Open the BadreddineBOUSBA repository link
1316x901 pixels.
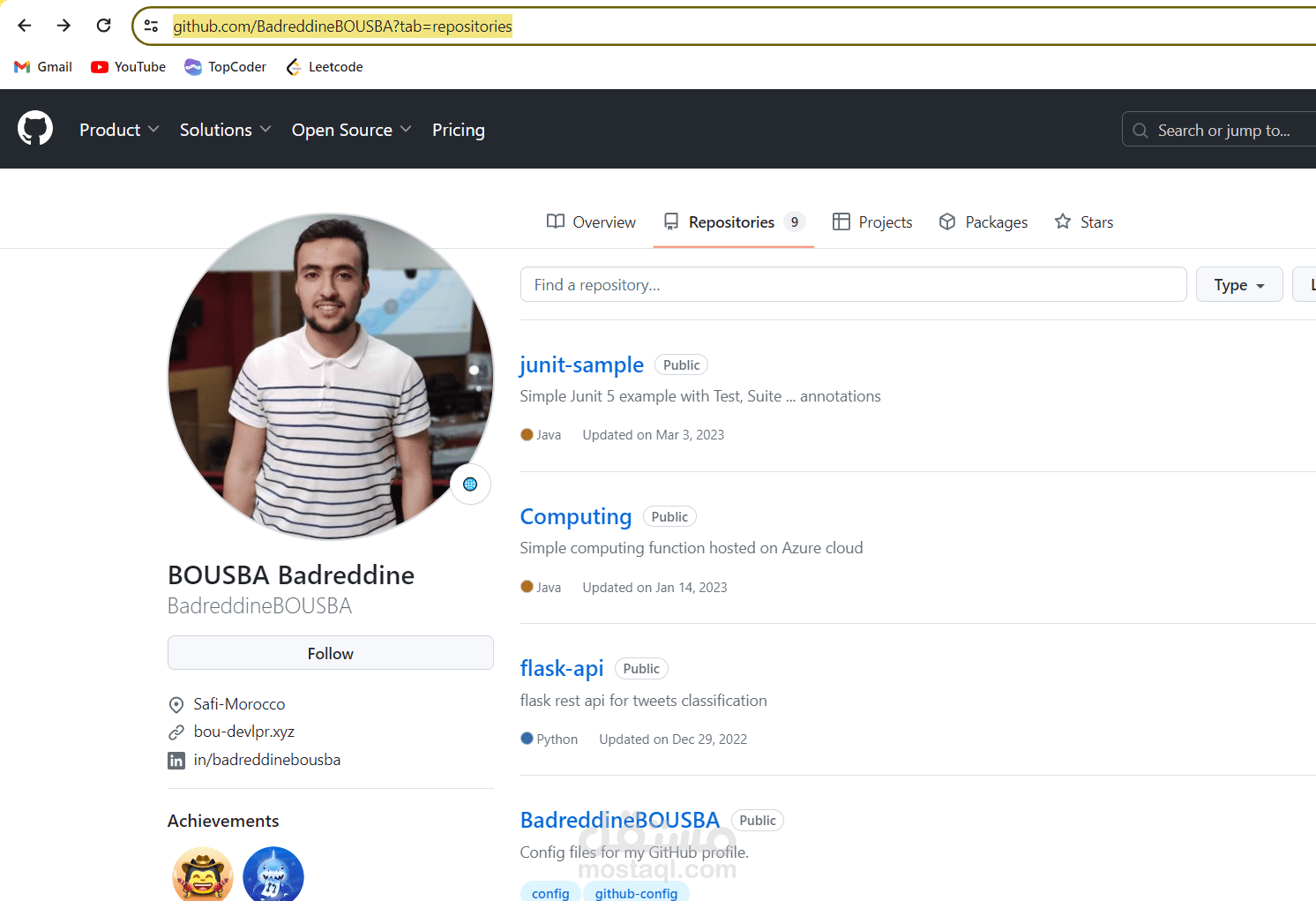point(620,820)
